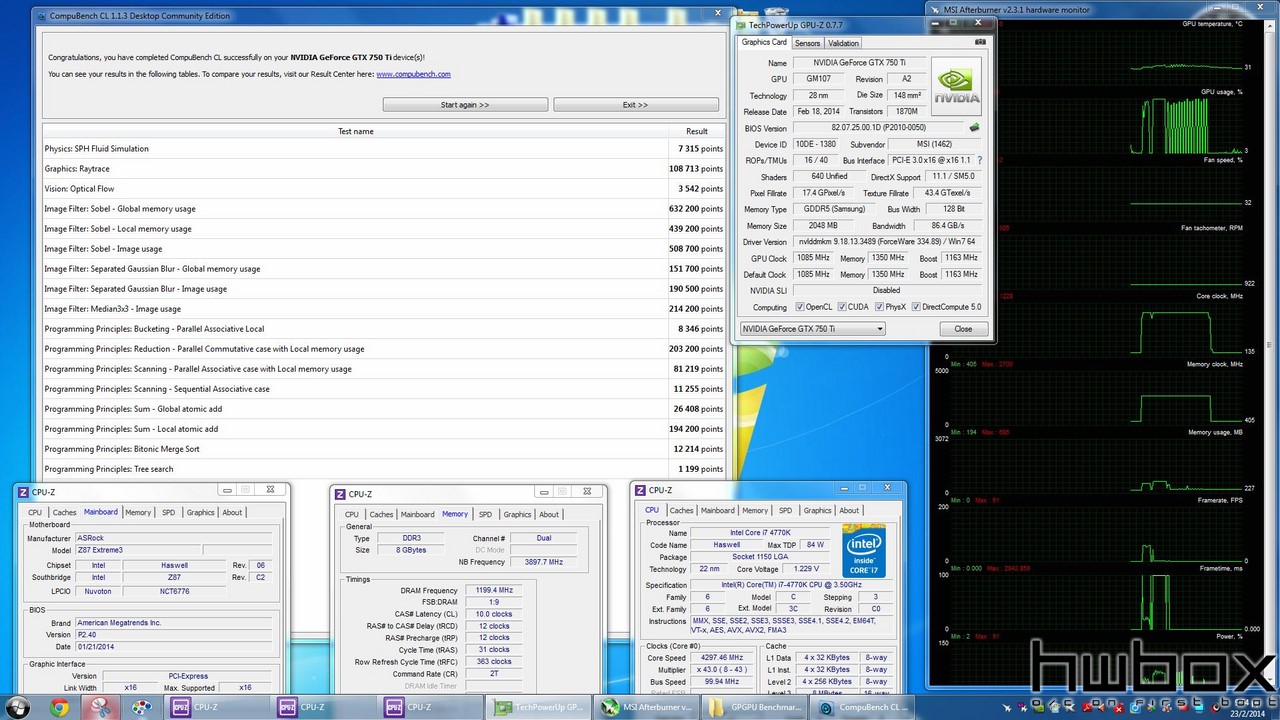Switch to CompuBench CL taskbar button
1280x720 pixels.
[861, 708]
